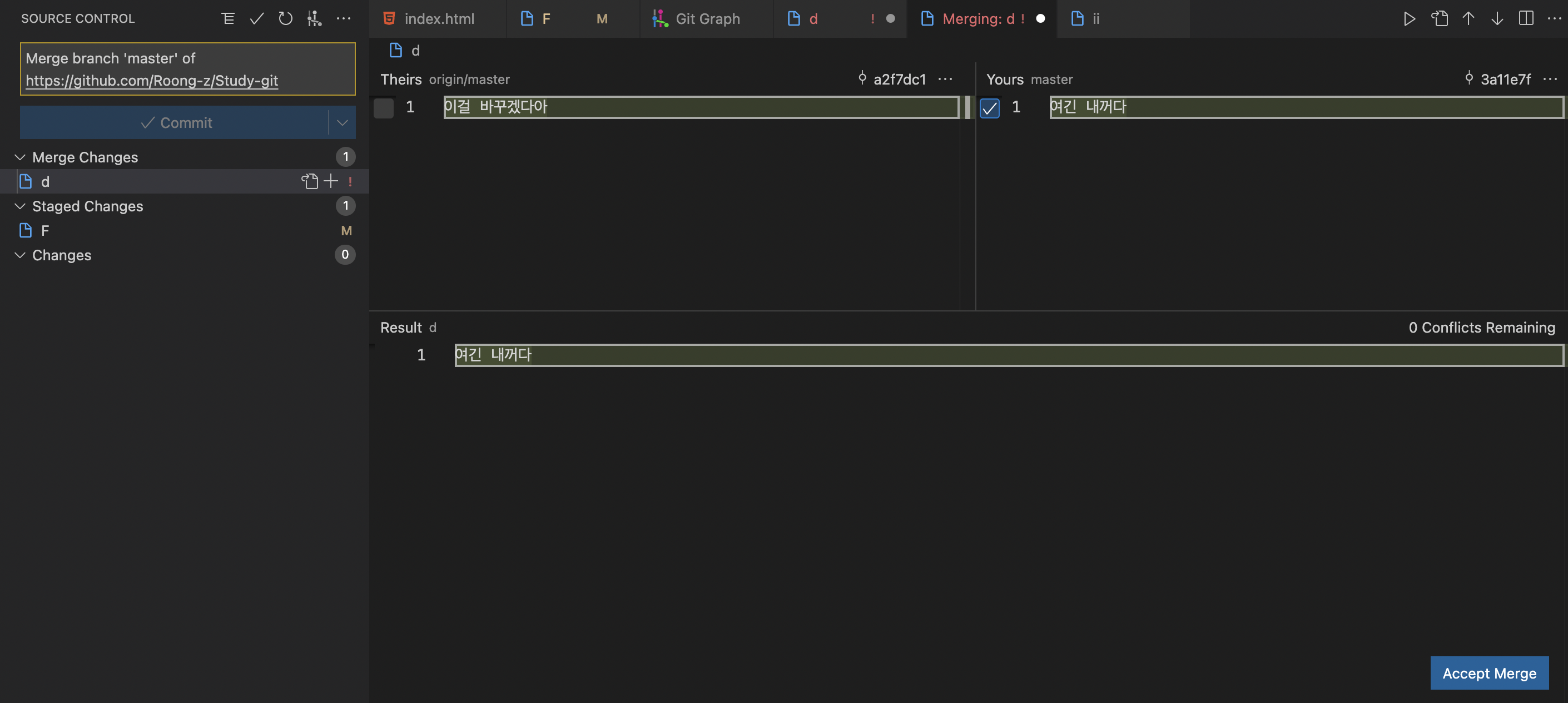Go to previous conflict up arrow
Viewport: 1568px width, 703px height.
[x=1468, y=18]
